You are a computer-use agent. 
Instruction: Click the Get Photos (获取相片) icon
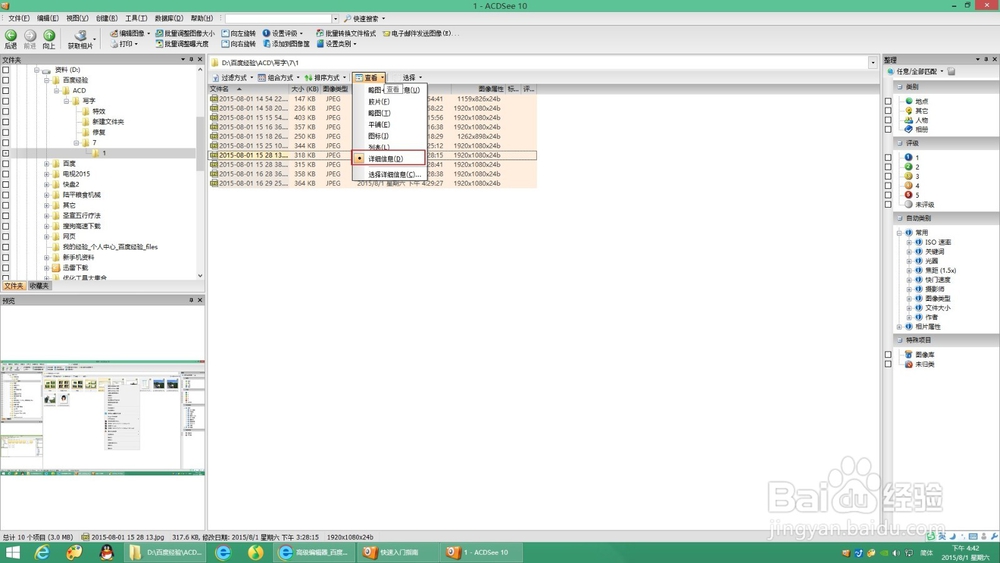pos(81,36)
